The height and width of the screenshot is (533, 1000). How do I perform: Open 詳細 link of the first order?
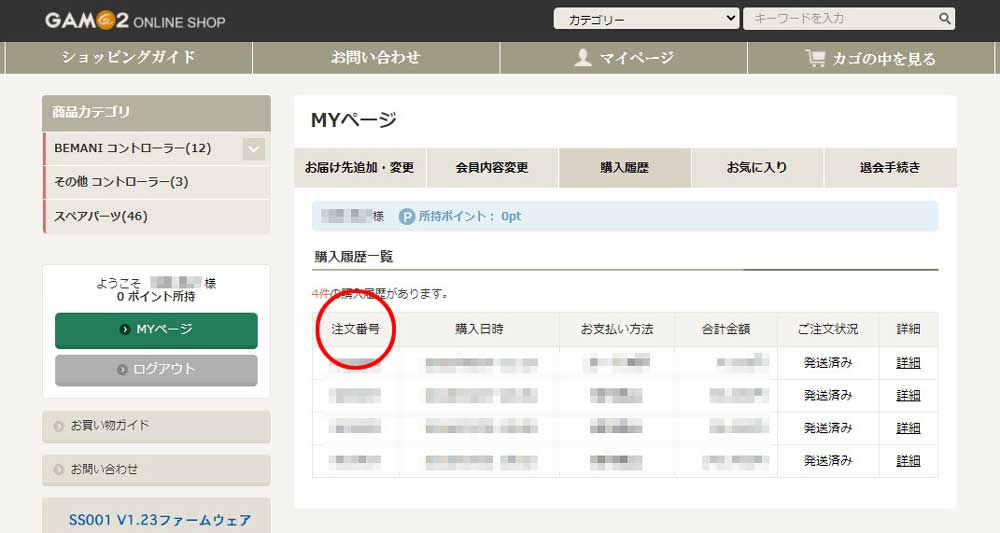click(x=908, y=363)
